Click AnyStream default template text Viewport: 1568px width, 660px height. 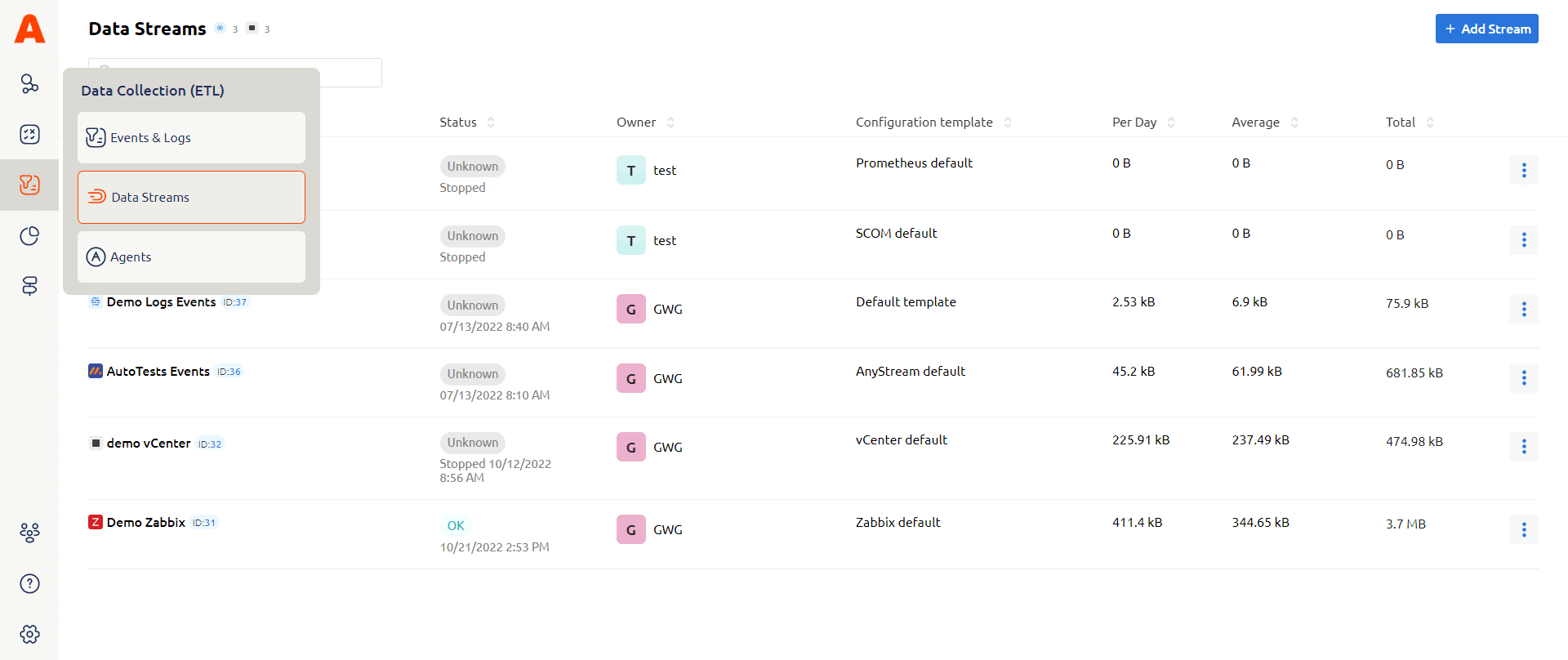(910, 371)
